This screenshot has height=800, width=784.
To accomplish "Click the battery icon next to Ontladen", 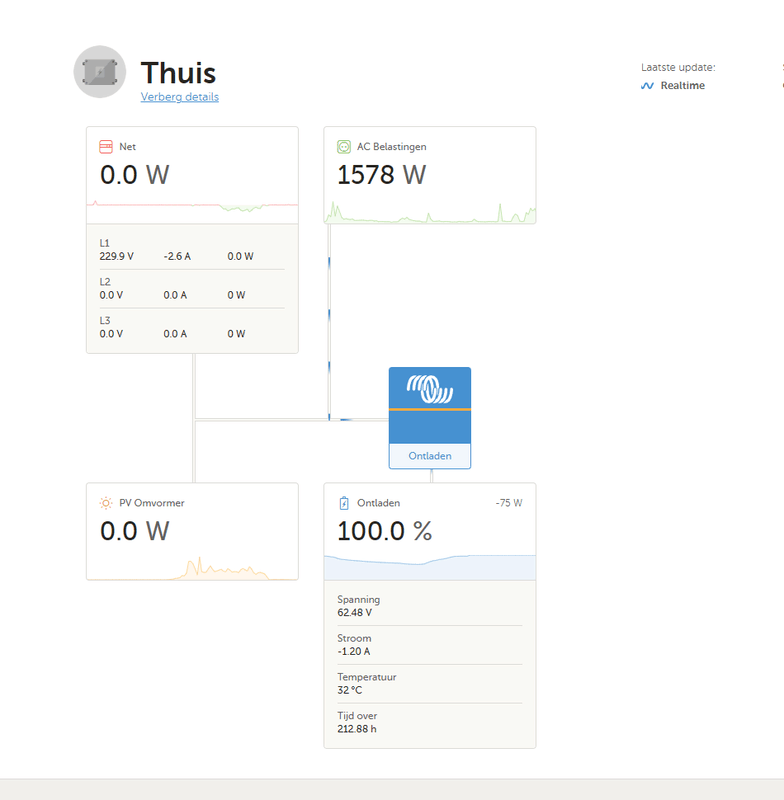I will 344,503.
